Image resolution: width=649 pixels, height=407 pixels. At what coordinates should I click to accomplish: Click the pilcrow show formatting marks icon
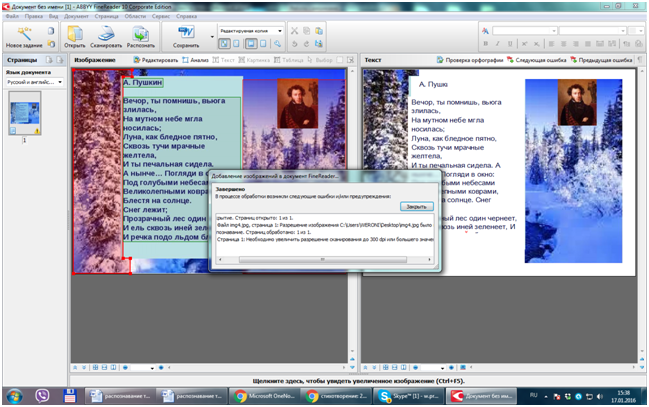(x=640, y=60)
